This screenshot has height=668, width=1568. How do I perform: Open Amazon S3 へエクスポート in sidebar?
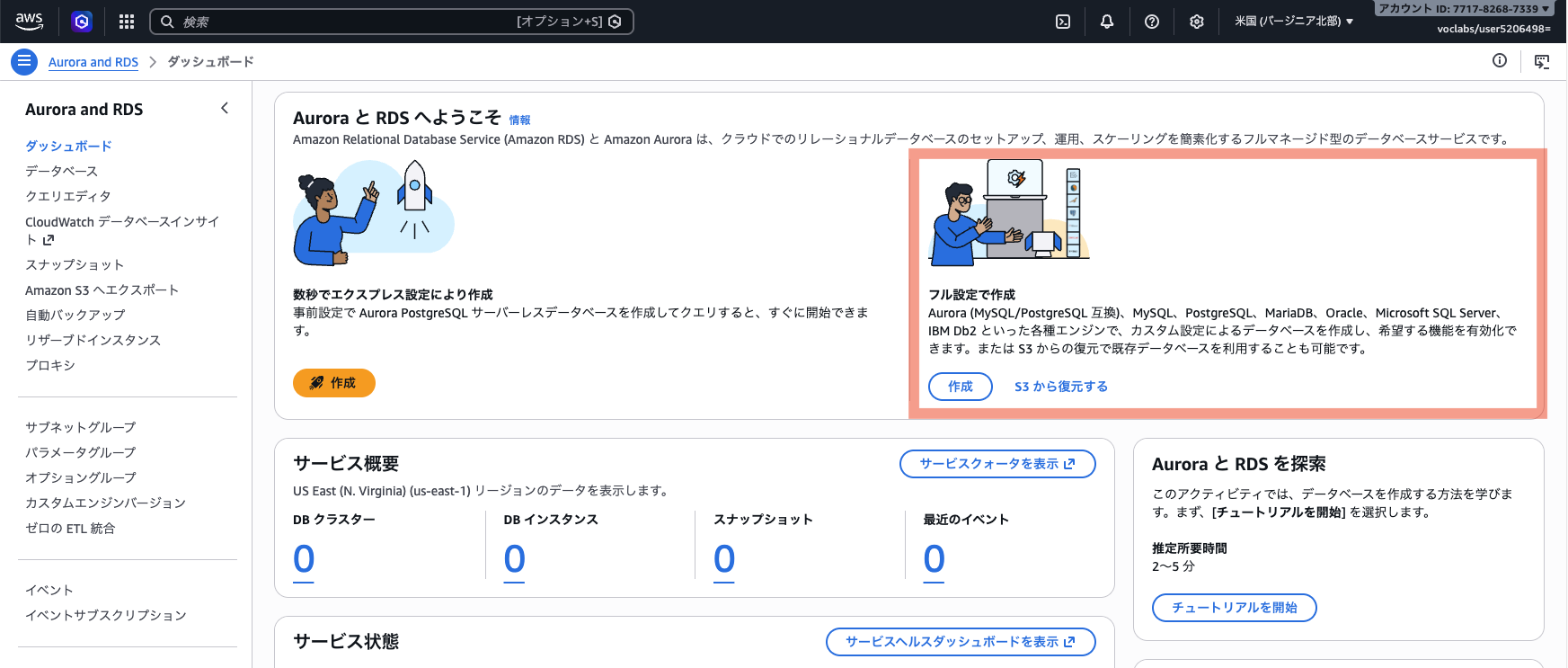(x=102, y=289)
